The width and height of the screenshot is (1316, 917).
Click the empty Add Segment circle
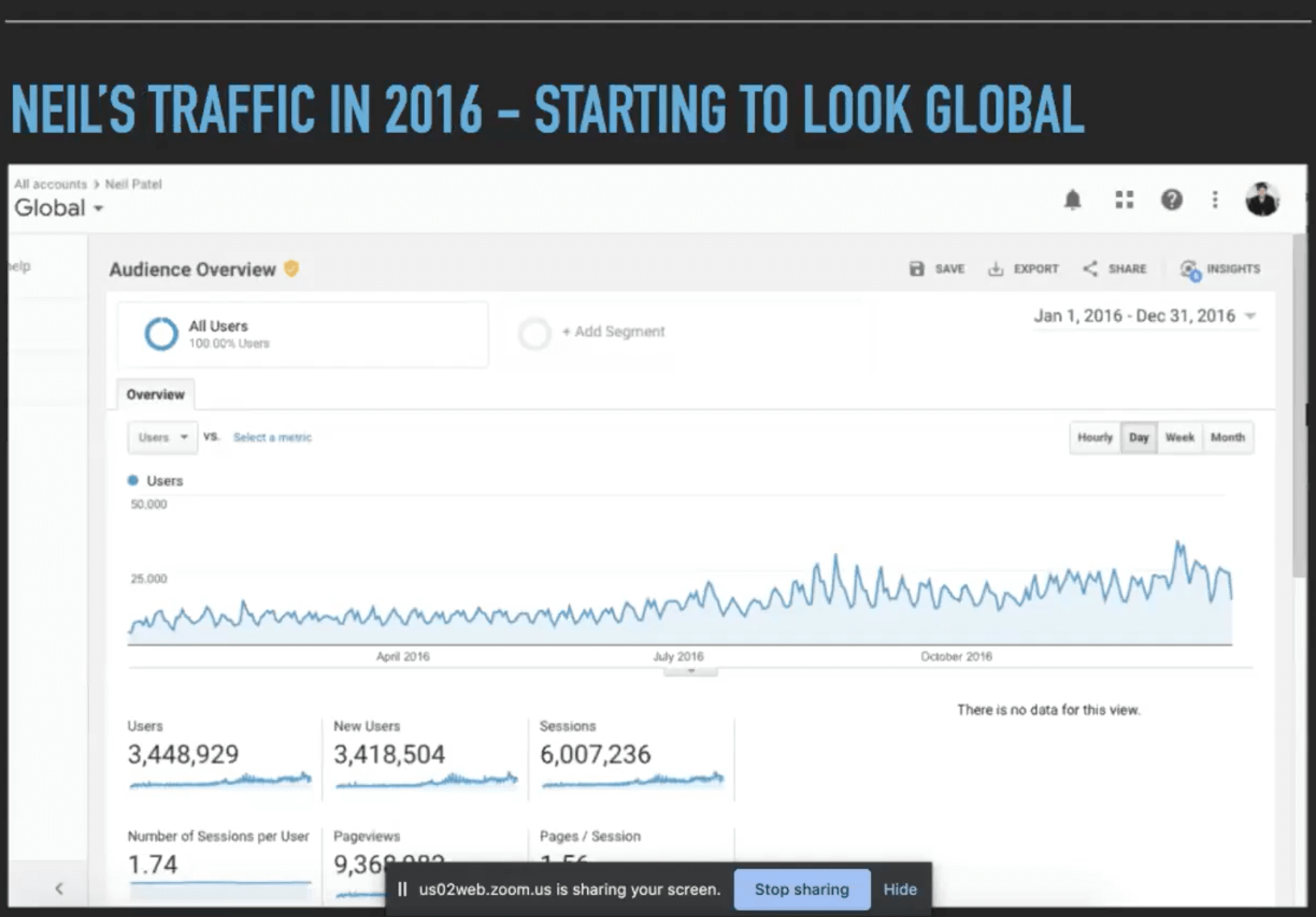(x=535, y=333)
